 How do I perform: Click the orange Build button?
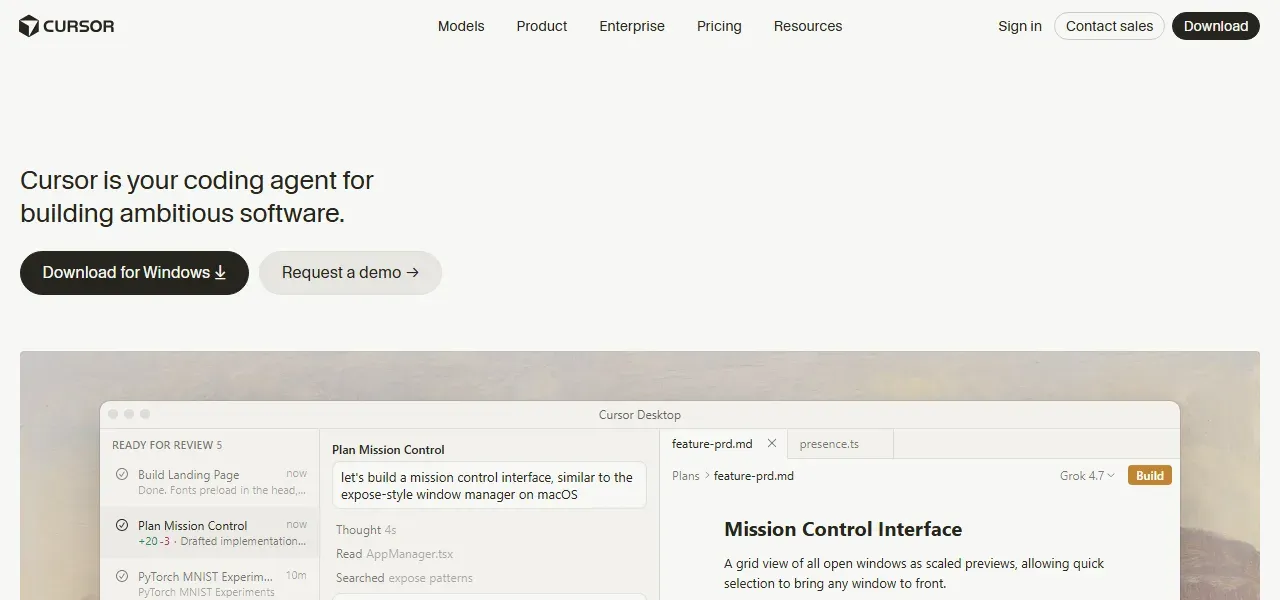[1150, 476]
